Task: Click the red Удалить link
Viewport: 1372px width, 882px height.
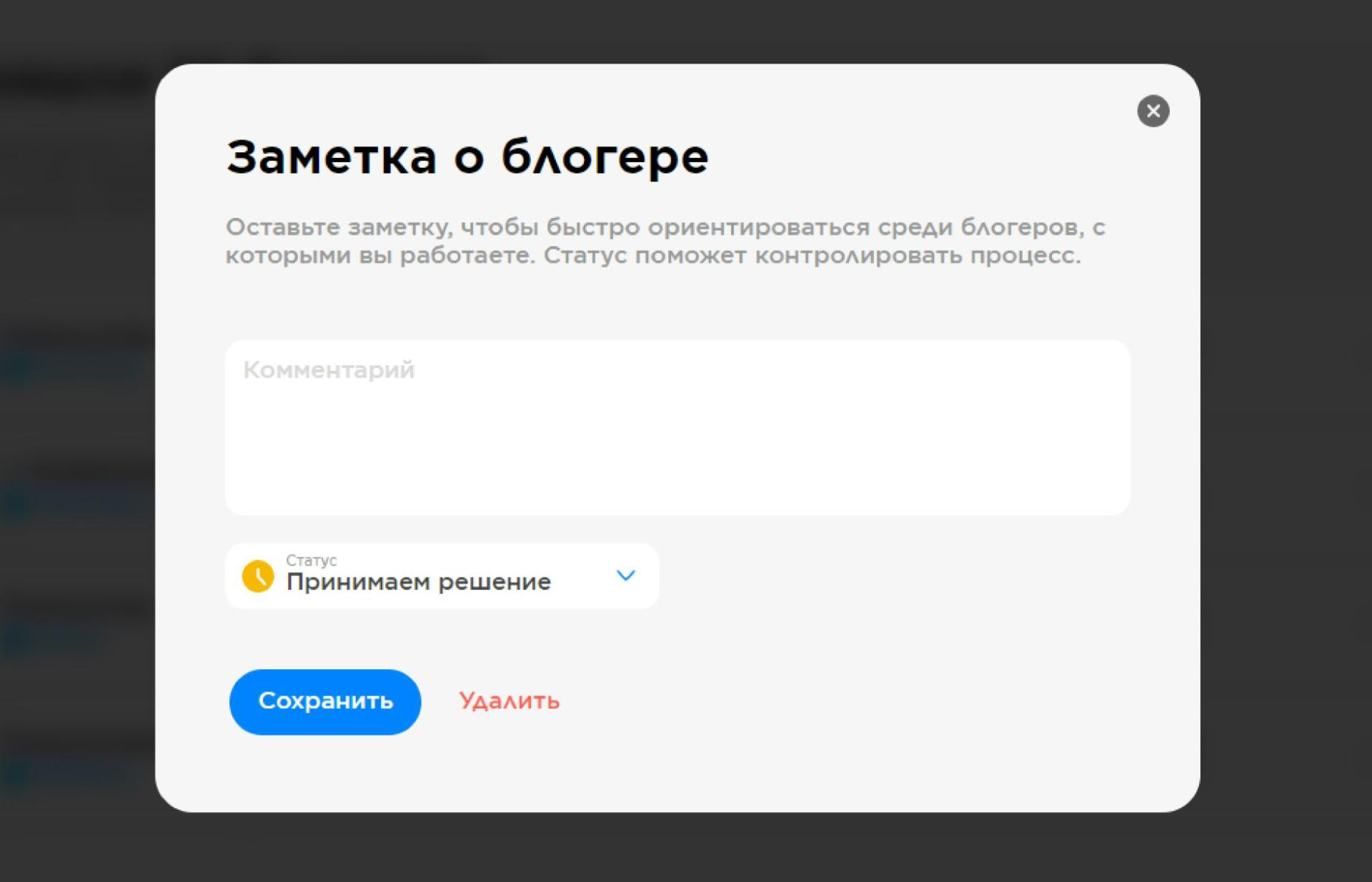Action: pos(509,701)
